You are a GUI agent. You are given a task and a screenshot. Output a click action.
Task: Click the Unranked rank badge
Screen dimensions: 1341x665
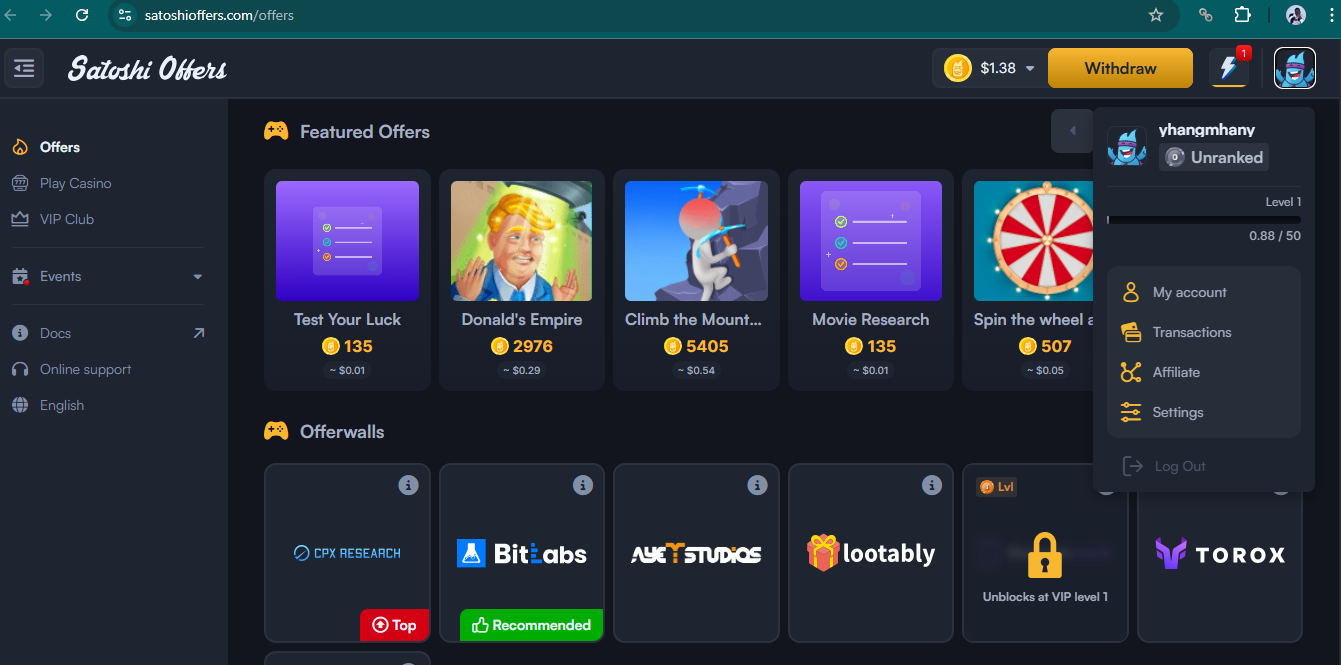click(x=1214, y=157)
